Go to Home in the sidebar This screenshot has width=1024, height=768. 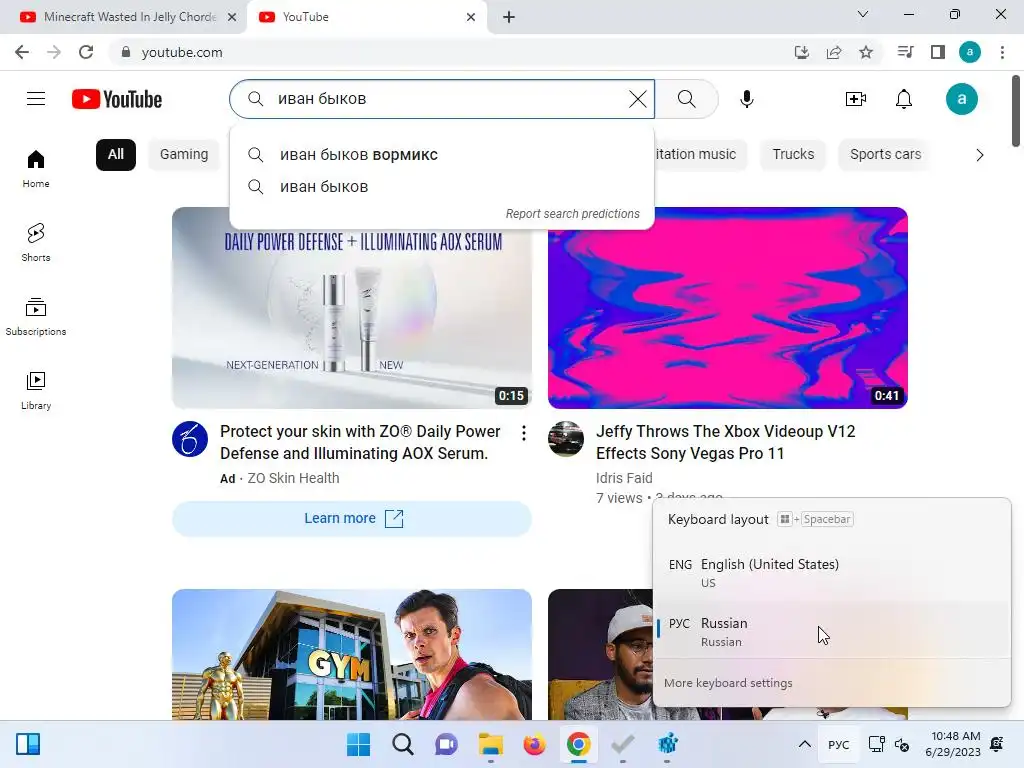click(x=36, y=168)
